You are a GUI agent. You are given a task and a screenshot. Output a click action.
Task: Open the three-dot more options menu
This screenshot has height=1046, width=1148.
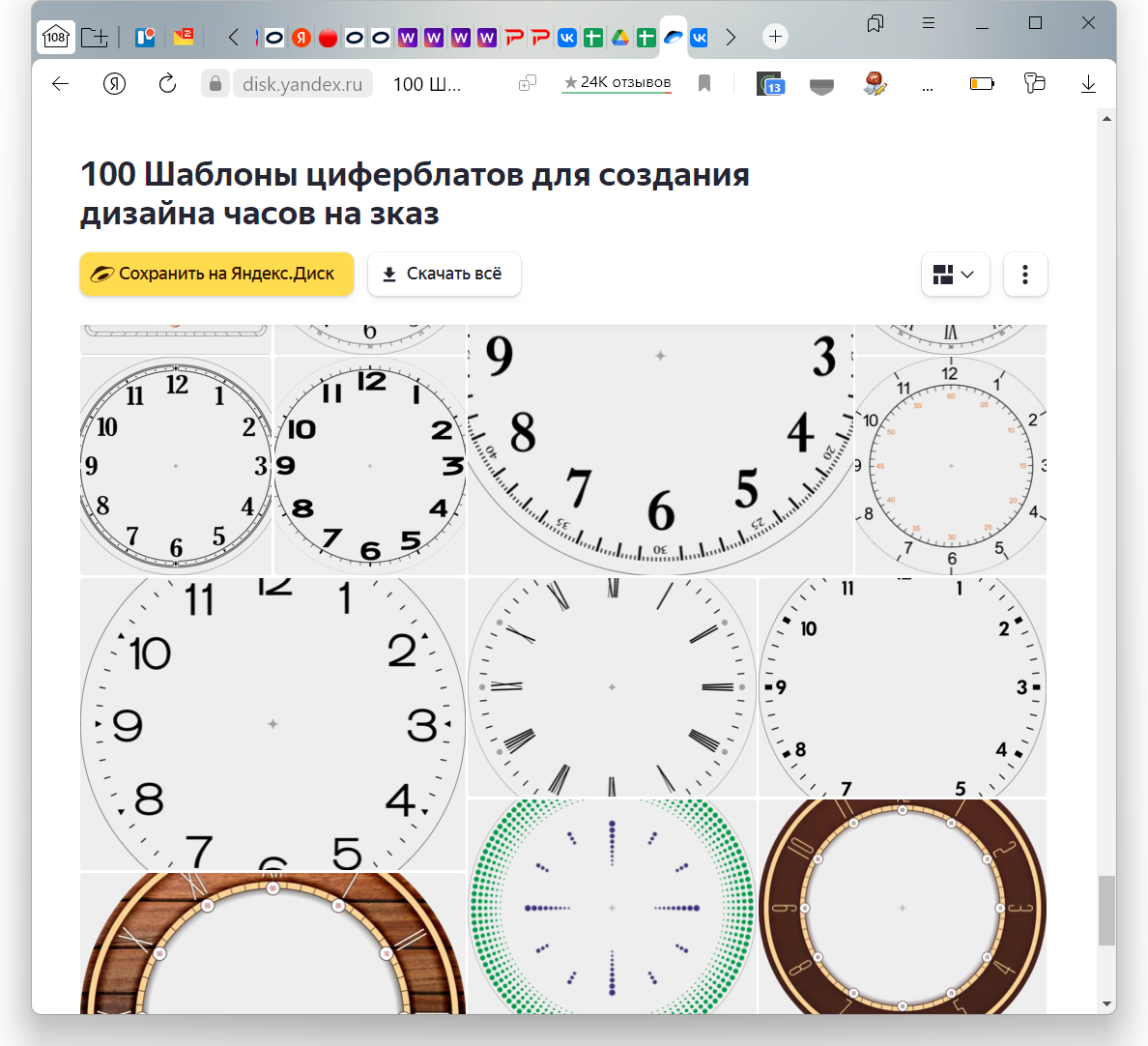tap(1025, 275)
